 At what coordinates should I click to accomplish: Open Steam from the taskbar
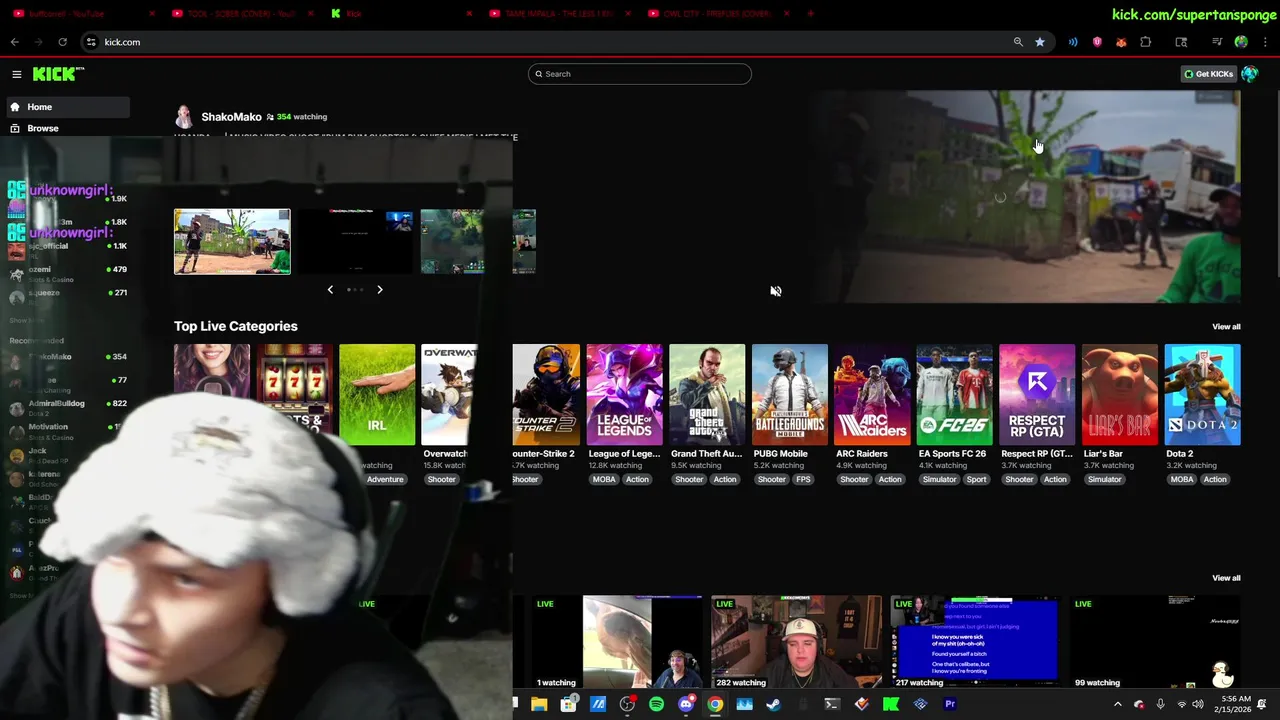[773, 704]
